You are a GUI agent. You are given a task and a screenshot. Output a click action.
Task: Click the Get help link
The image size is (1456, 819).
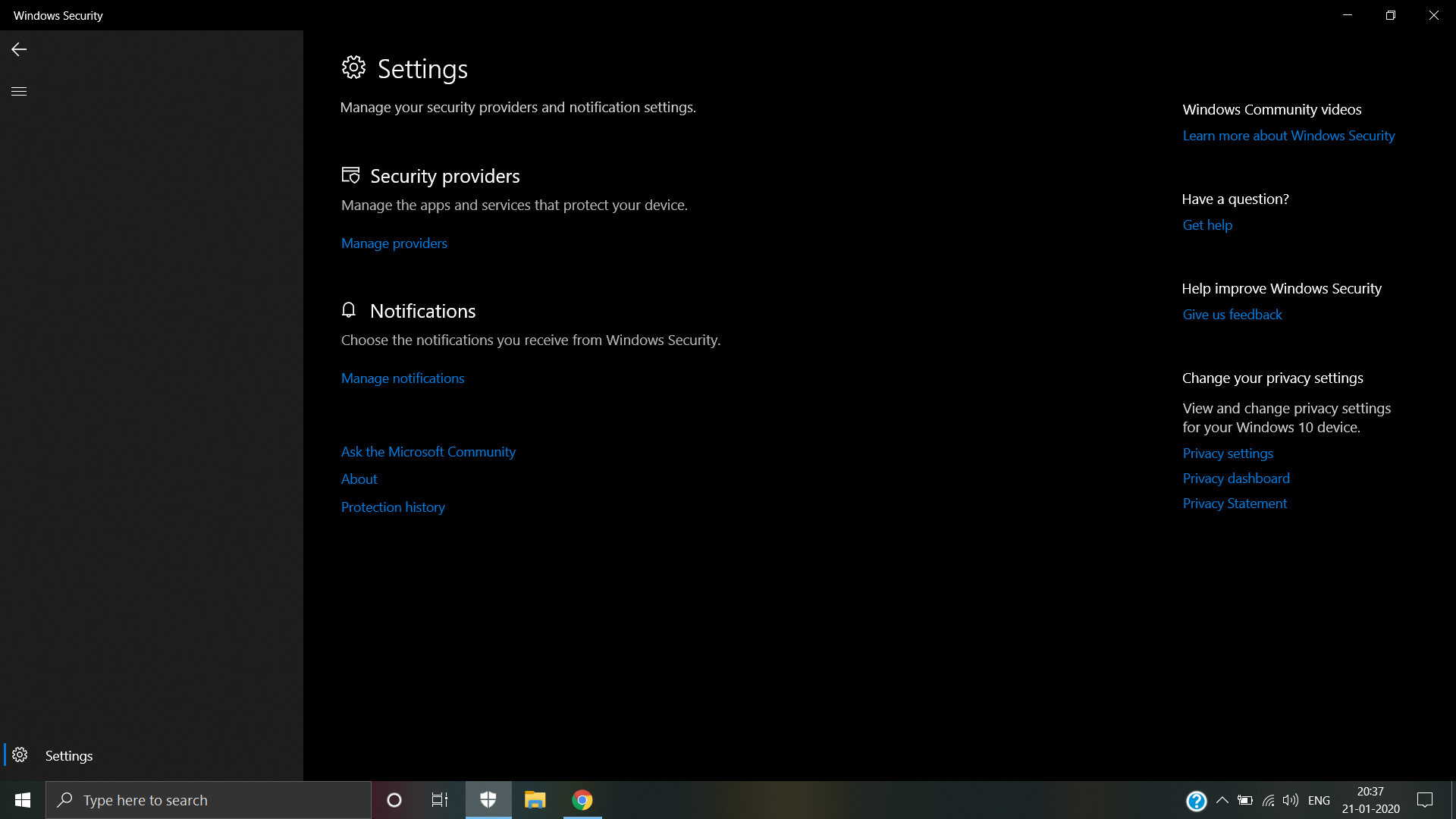(1208, 225)
